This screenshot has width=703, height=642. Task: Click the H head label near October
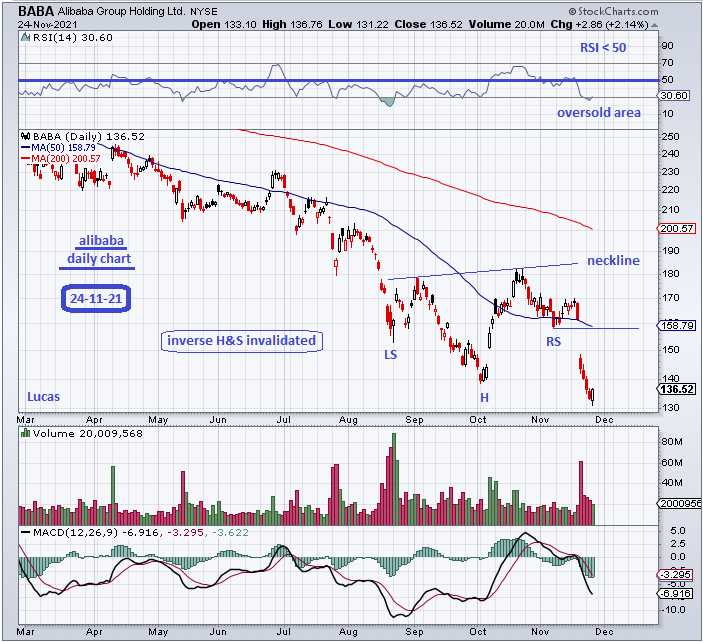coord(484,398)
